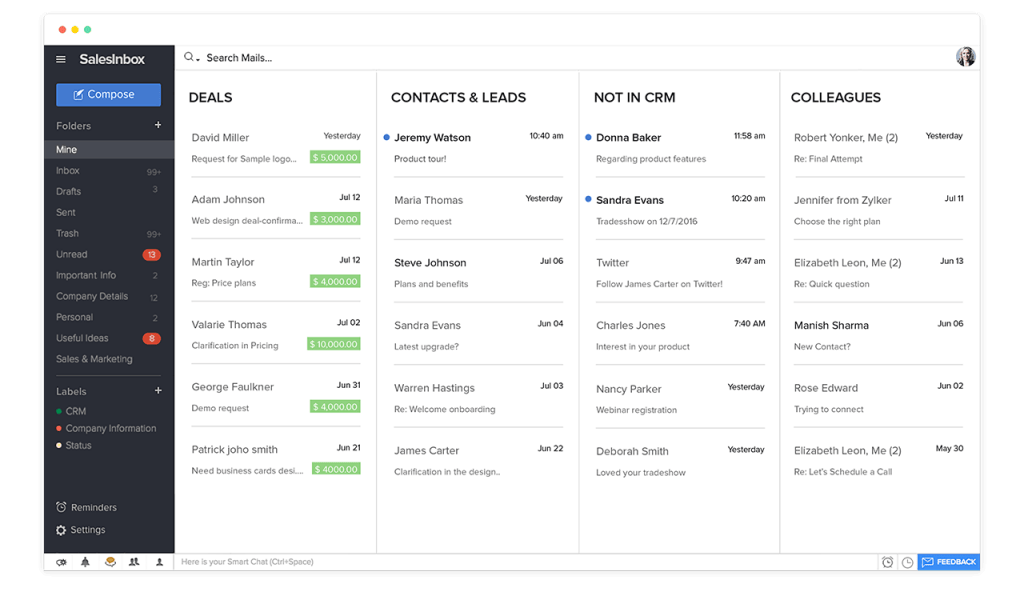Open the group contacts icon in the chat bar
The height and width of the screenshot is (596, 1024).
point(134,562)
